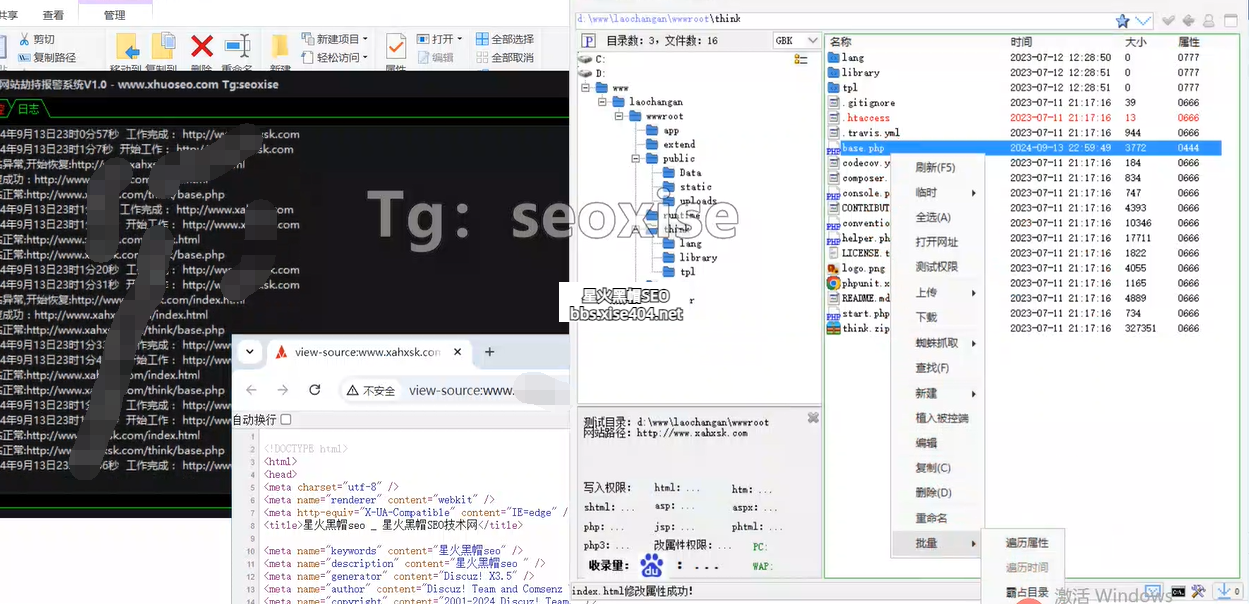The image size is (1249, 604).
Task: Click the star favorite icon in path bar
Action: point(1122,20)
